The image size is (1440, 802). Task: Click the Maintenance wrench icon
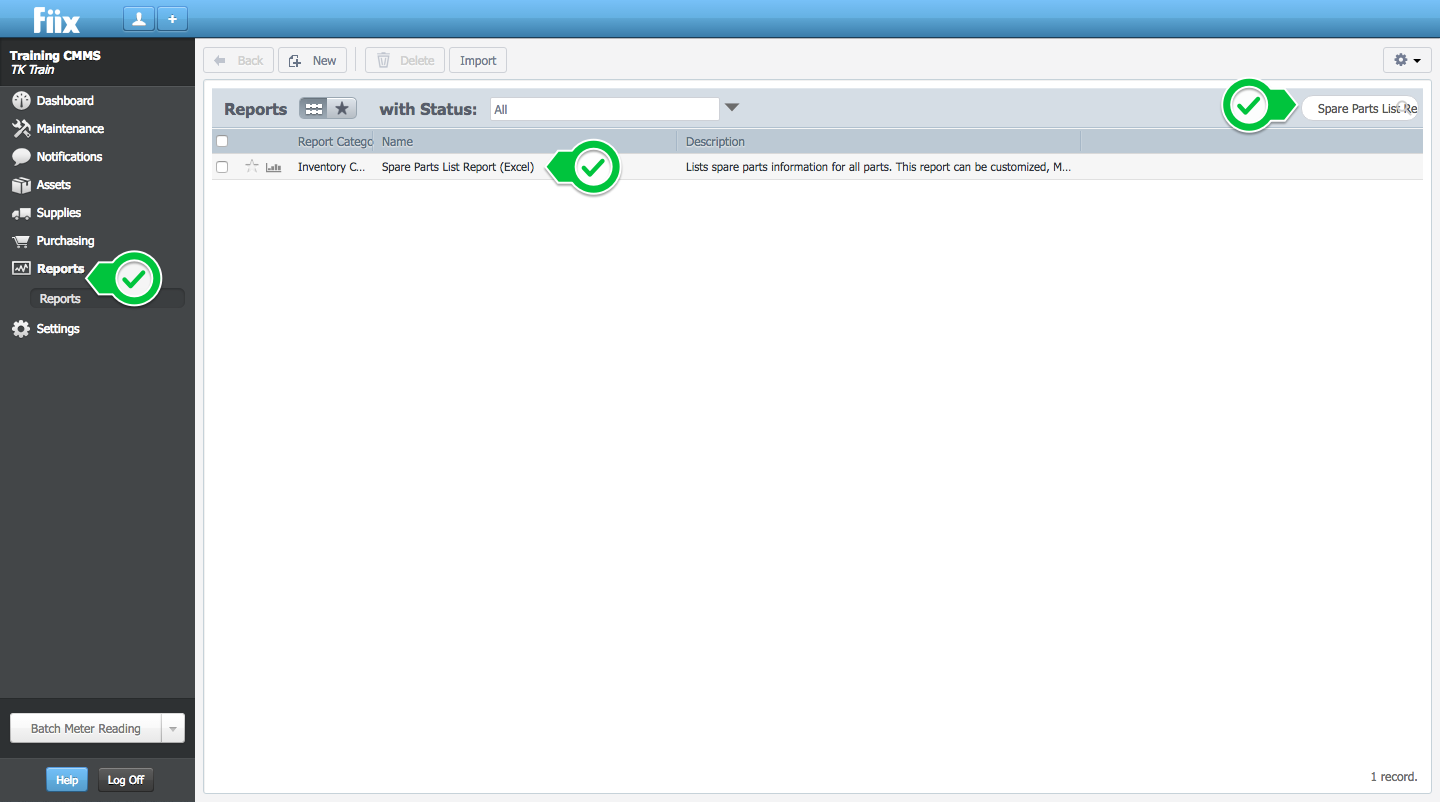(x=21, y=128)
